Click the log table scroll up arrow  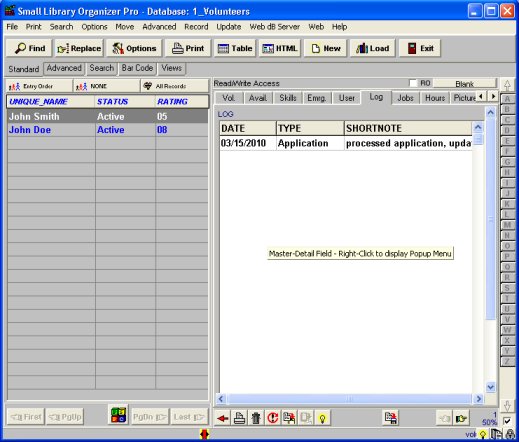478,127
